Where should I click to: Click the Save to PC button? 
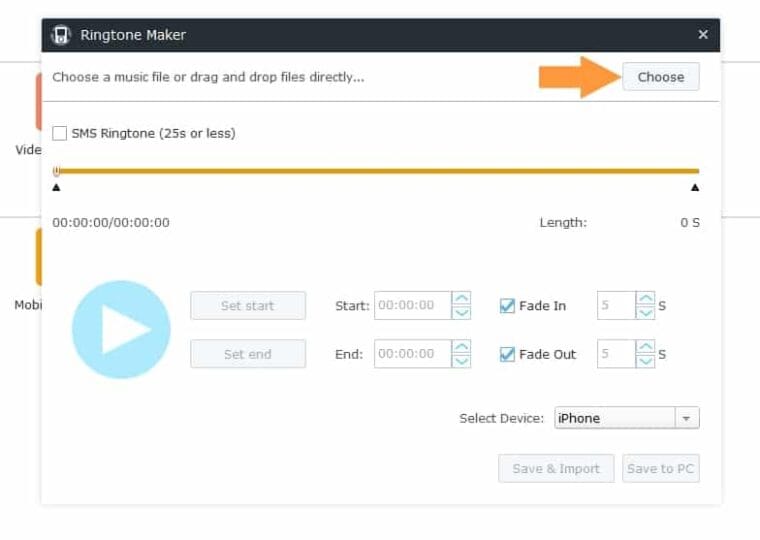[661, 468]
